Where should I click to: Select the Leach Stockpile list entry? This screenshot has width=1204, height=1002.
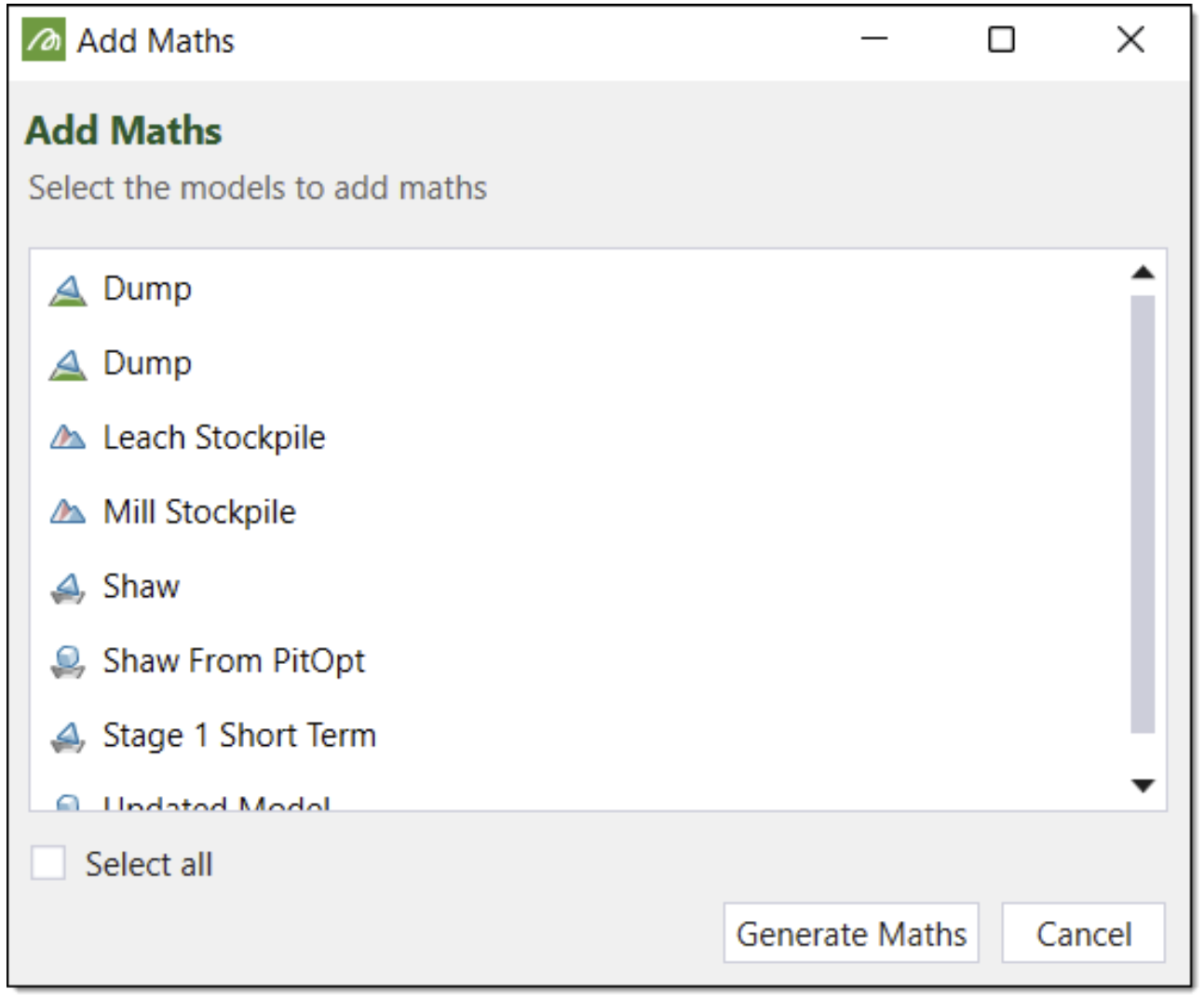pyautogui.click(x=214, y=438)
